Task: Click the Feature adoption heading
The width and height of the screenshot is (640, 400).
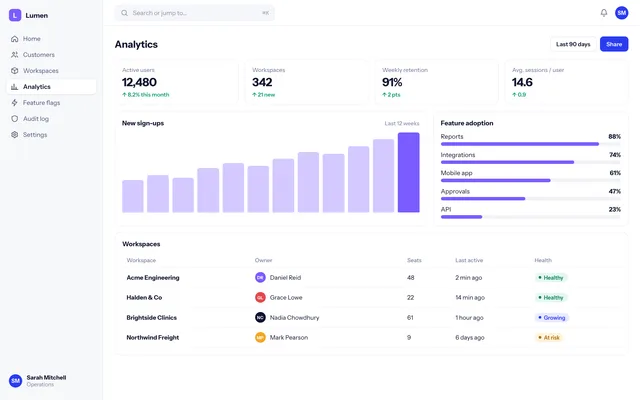Action: 467,123
